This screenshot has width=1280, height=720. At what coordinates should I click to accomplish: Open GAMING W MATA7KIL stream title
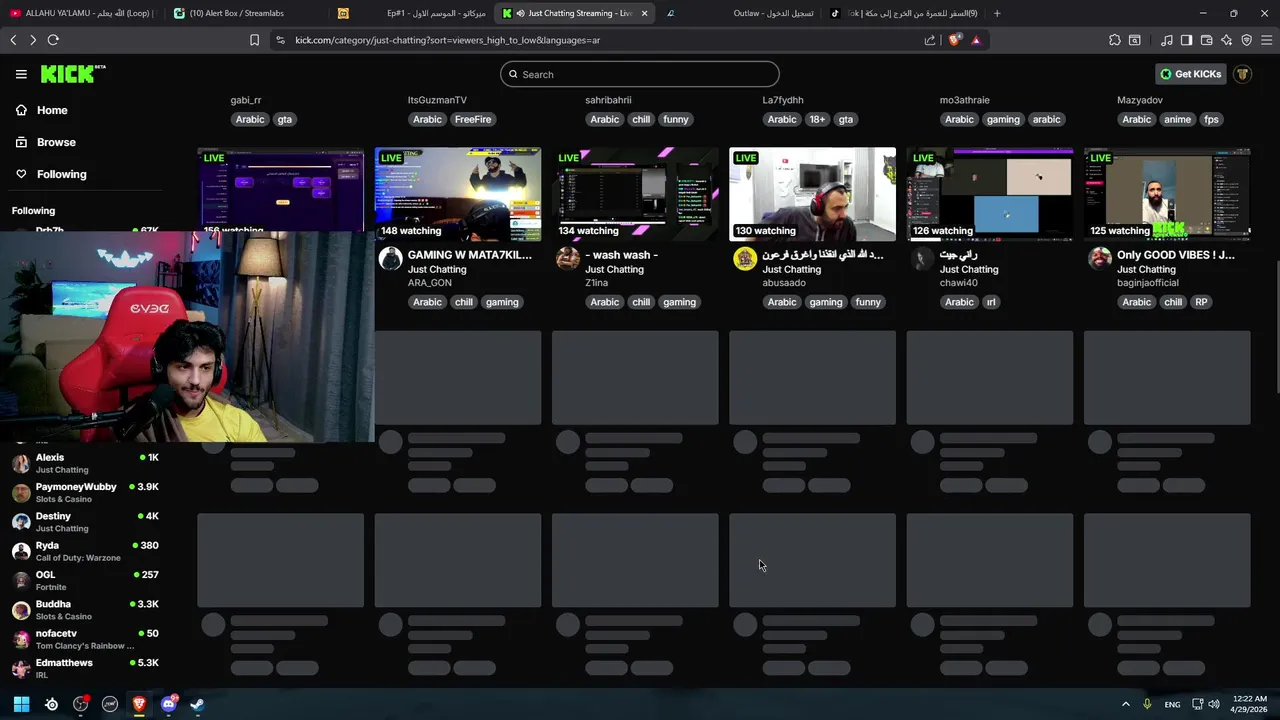(470, 255)
